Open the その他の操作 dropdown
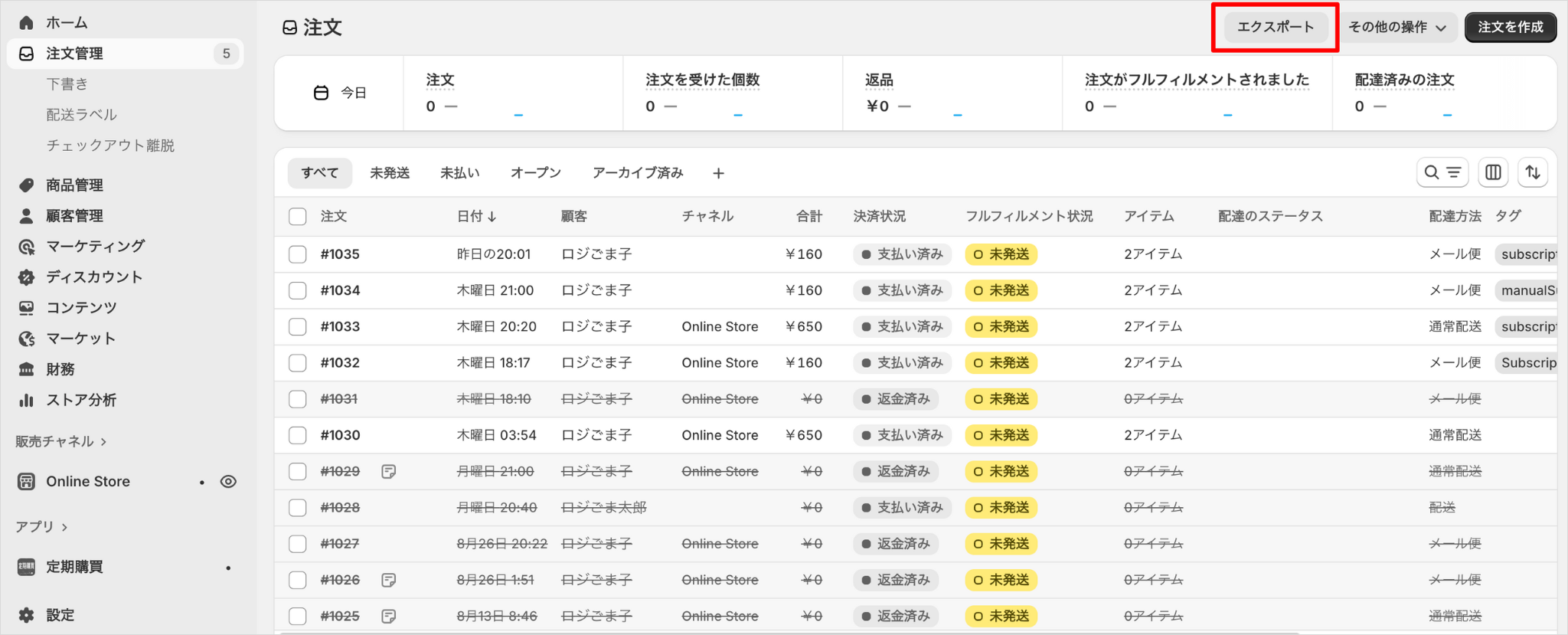Viewport: 1568px width, 635px height. tap(1397, 27)
